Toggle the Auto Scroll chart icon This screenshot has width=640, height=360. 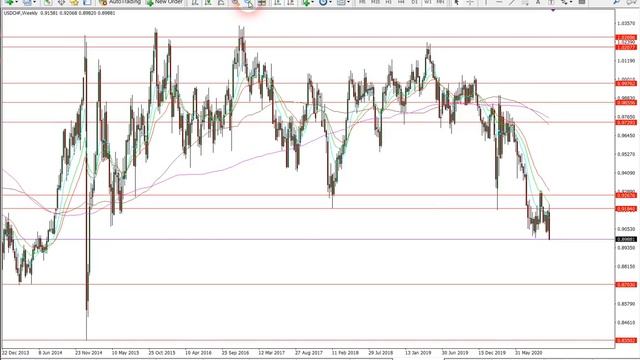[x=277, y=2]
